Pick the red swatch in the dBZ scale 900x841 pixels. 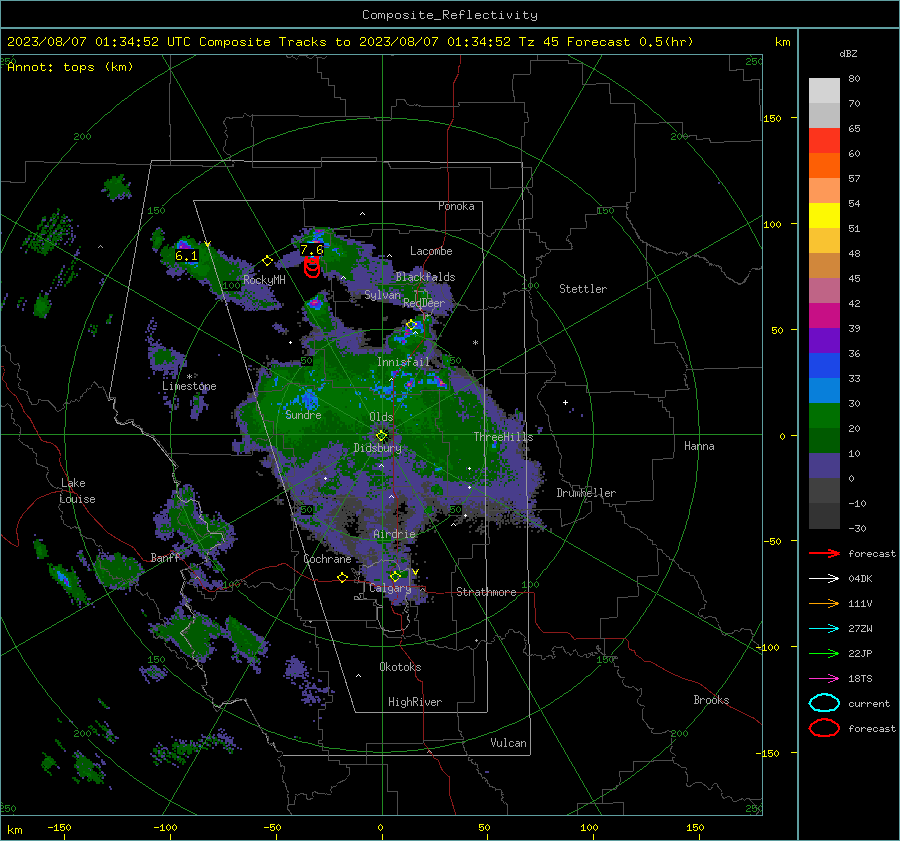pos(824,141)
